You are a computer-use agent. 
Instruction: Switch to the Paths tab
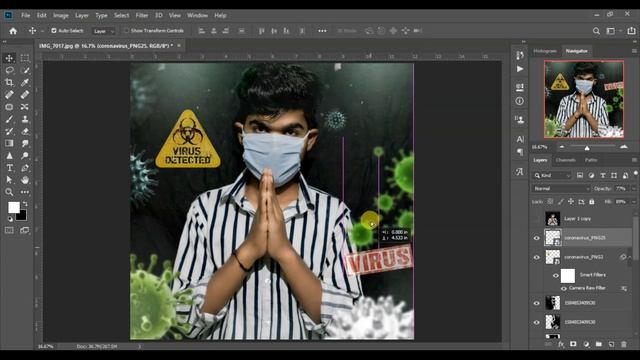pos(591,160)
